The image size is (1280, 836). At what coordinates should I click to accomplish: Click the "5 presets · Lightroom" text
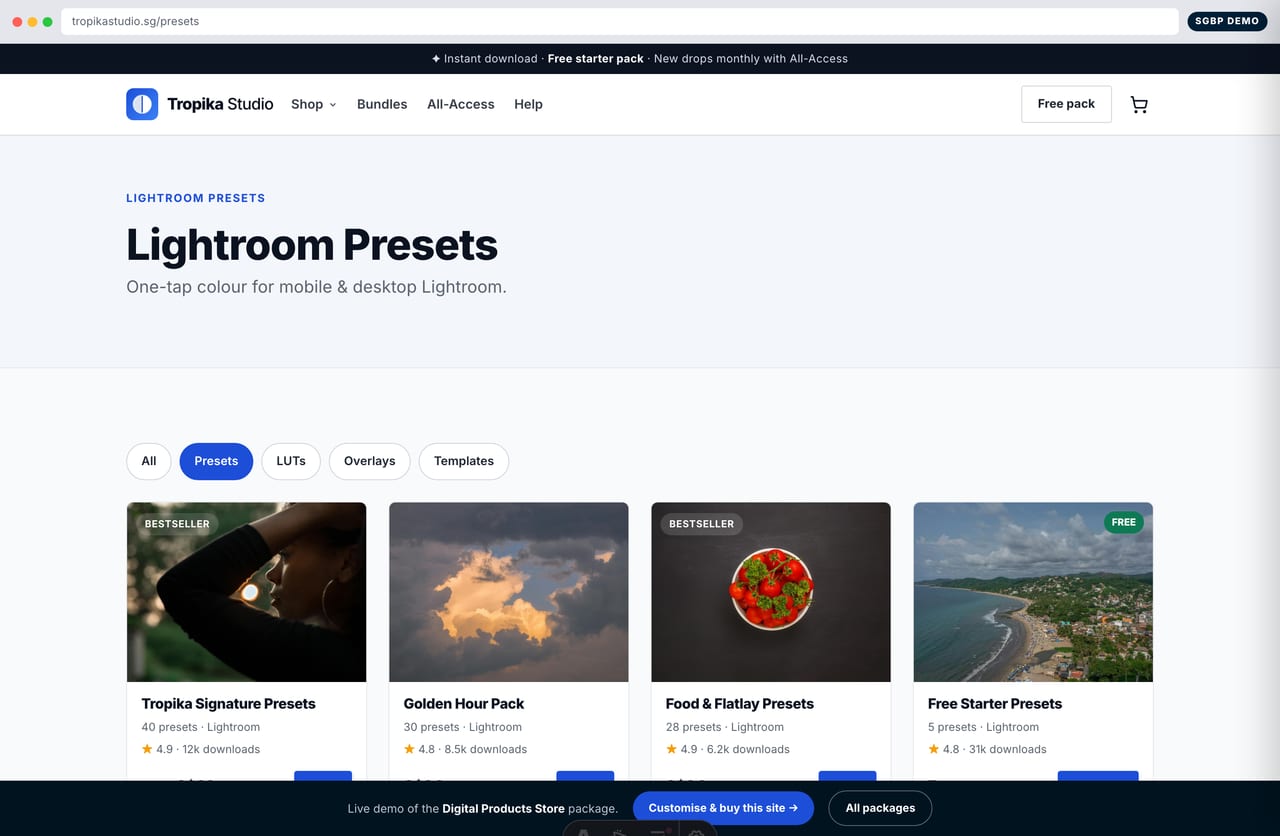tap(983, 727)
